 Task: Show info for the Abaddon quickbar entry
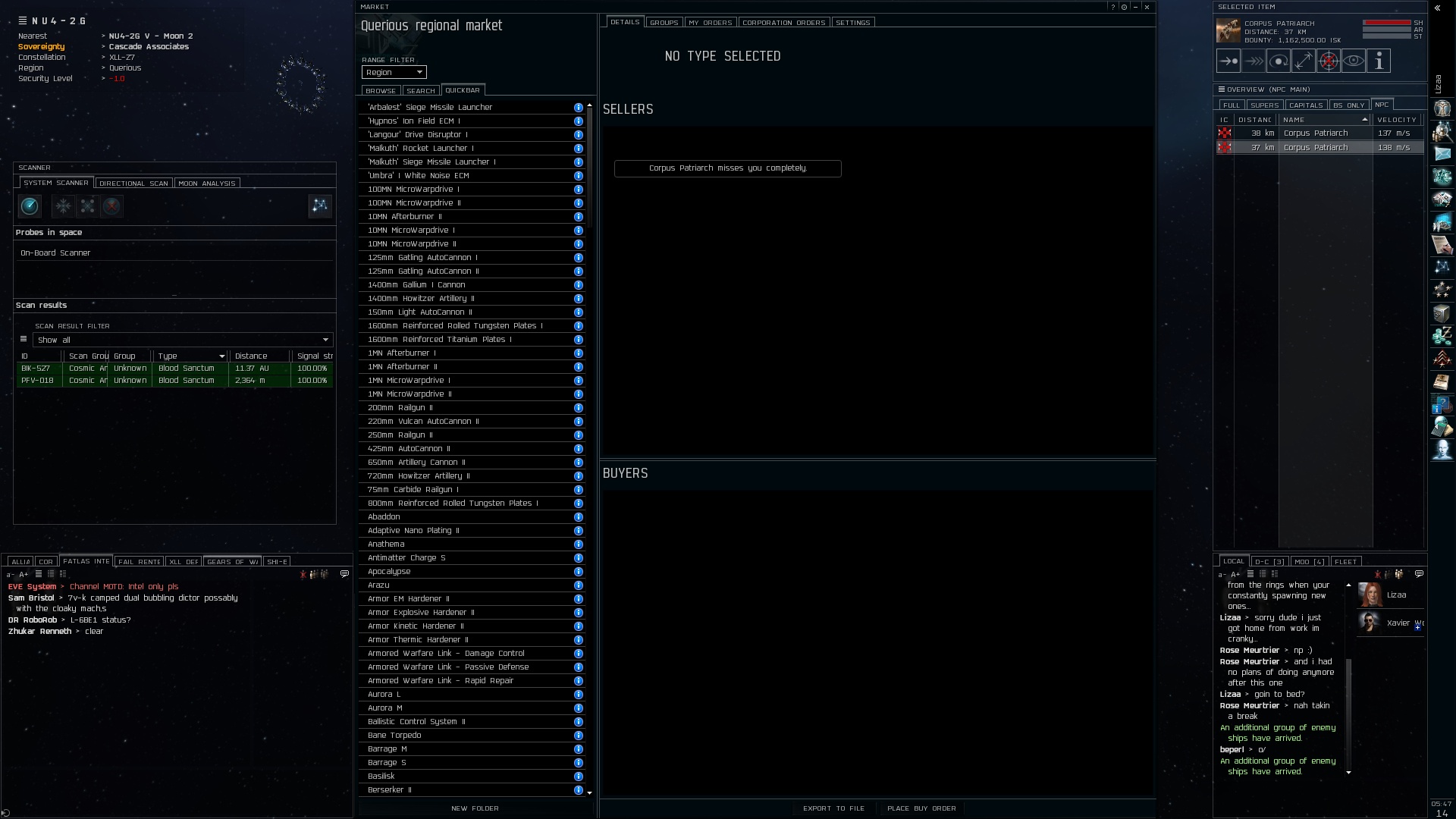click(x=579, y=517)
